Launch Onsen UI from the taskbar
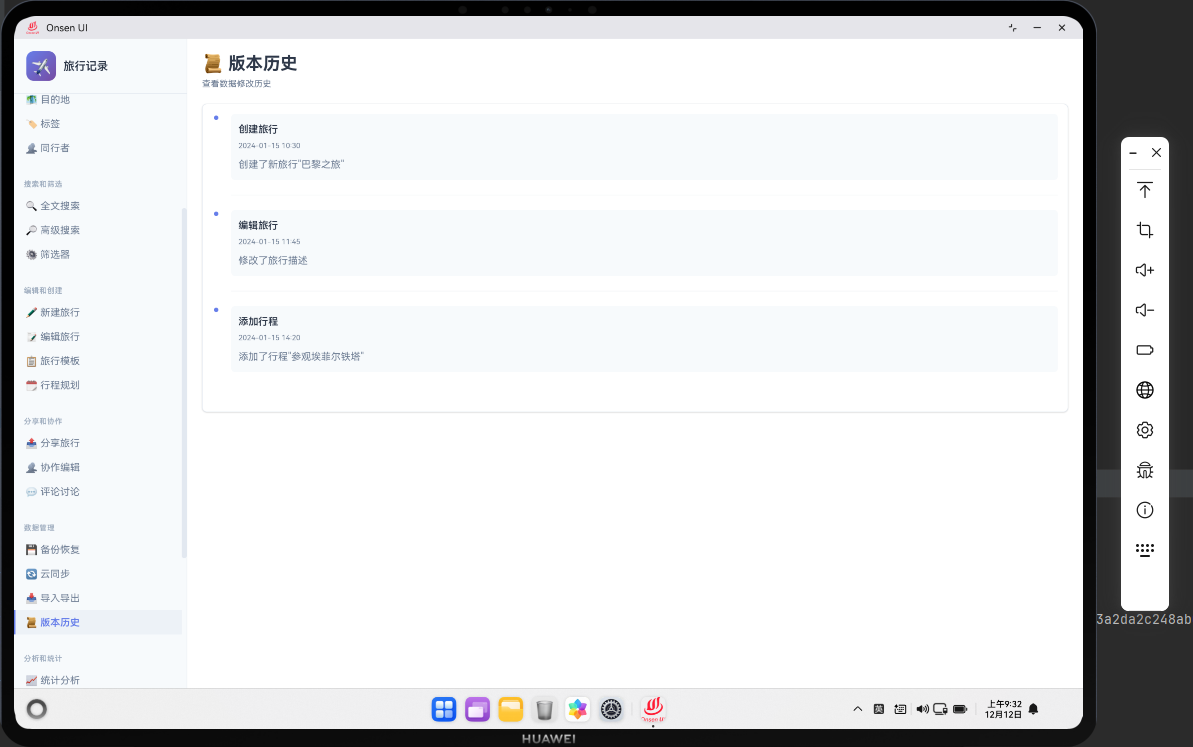The width and height of the screenshot is (1193, 747). point(652,709)
